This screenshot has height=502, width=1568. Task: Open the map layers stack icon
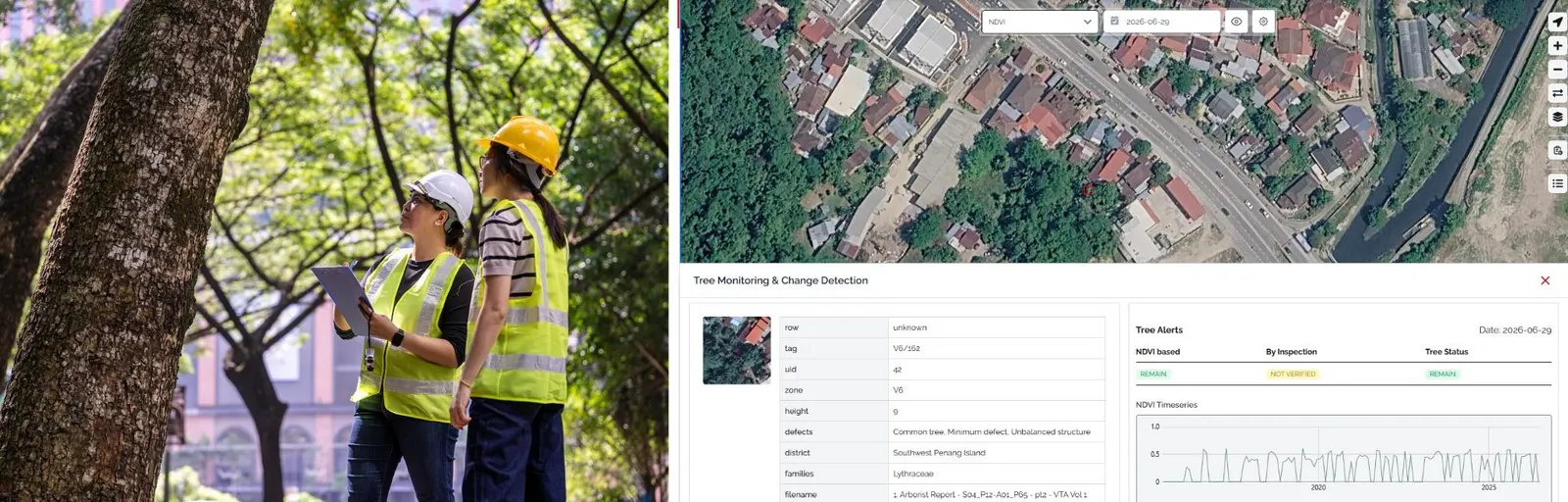[x=1557, y=117]
